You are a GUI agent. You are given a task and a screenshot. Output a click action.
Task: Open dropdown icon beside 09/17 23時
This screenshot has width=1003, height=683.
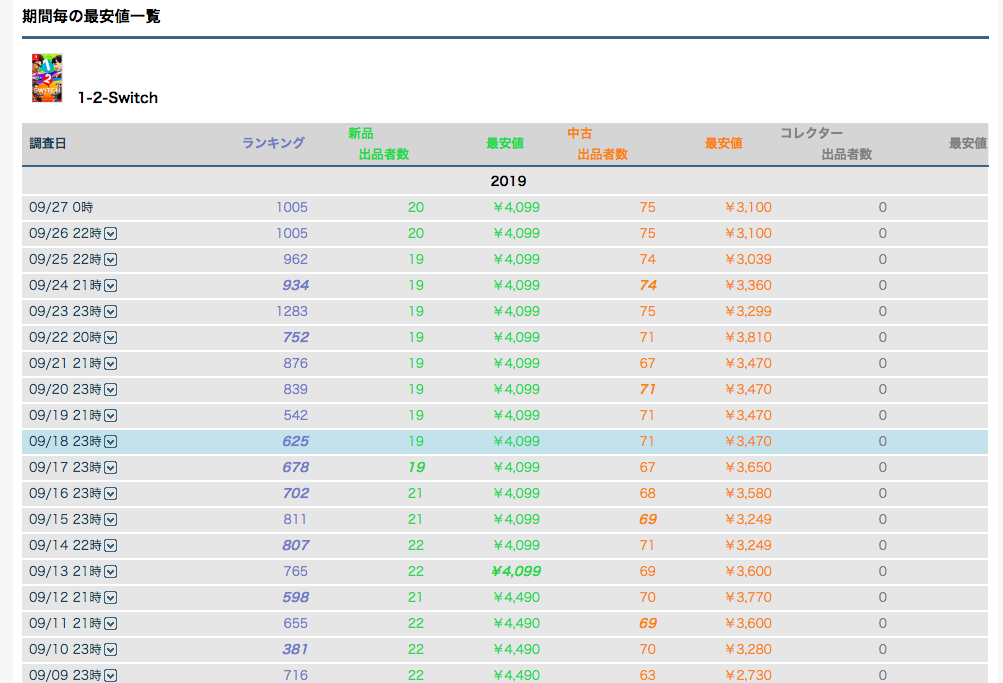coord(111,467)
